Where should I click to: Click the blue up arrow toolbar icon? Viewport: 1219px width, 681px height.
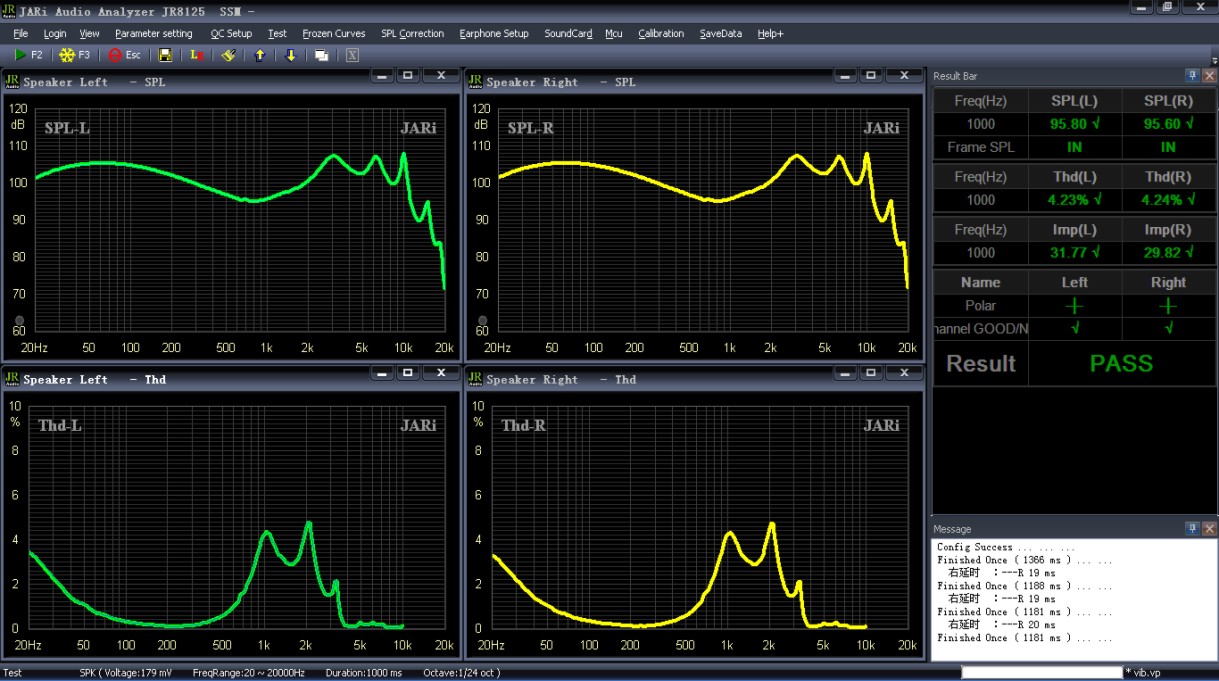(x=259, y=55)
